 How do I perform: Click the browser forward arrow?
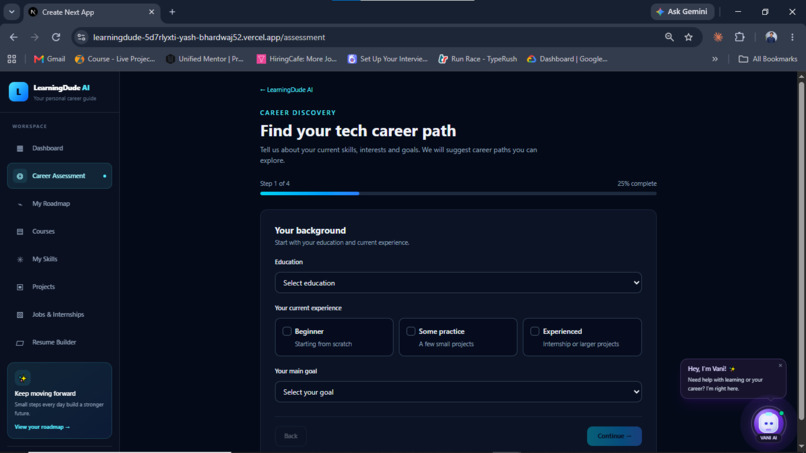[34, 37]
